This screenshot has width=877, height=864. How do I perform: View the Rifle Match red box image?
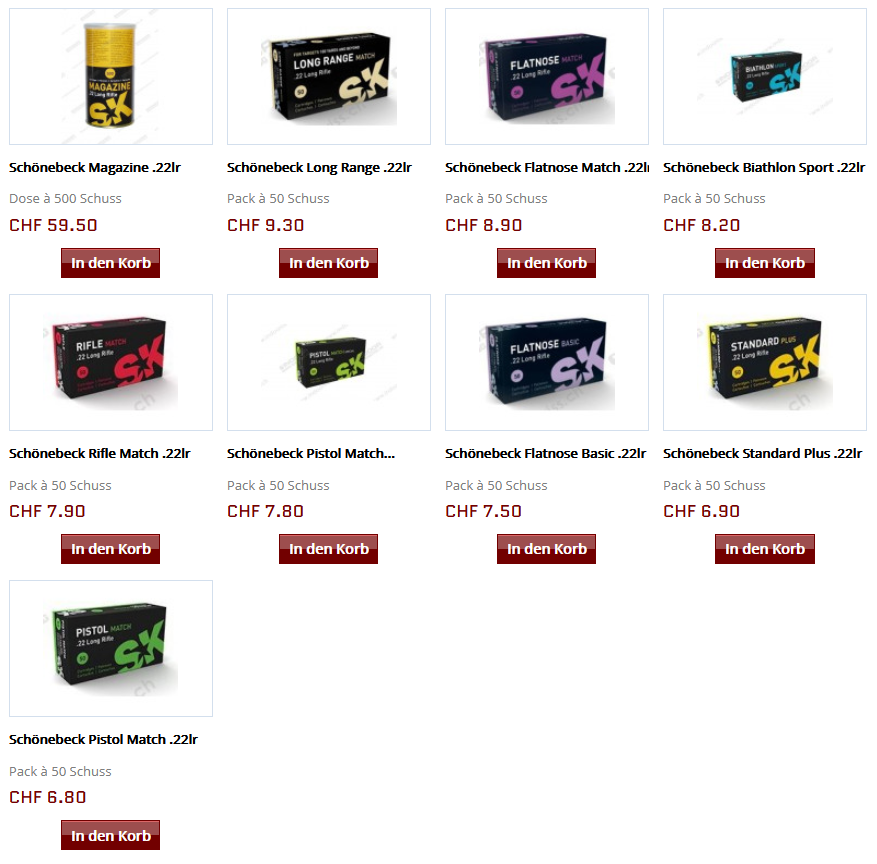click(x=111, y=362)
